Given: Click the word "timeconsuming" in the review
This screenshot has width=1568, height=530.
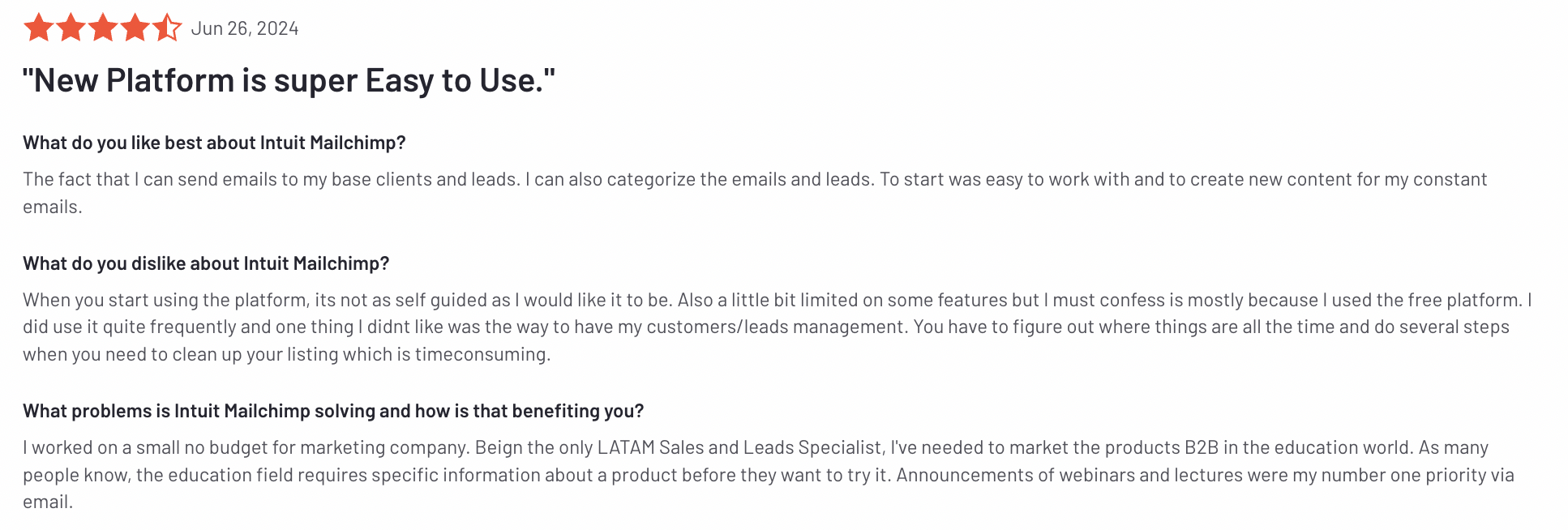Looking at the screenshot, I should coord(482,354).
